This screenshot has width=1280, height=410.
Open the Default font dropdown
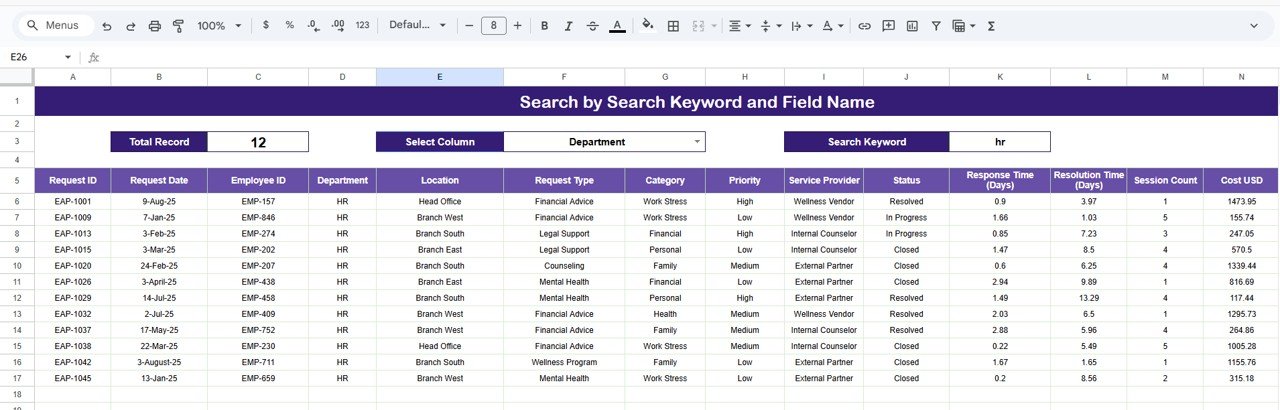(x=417, y=26)
